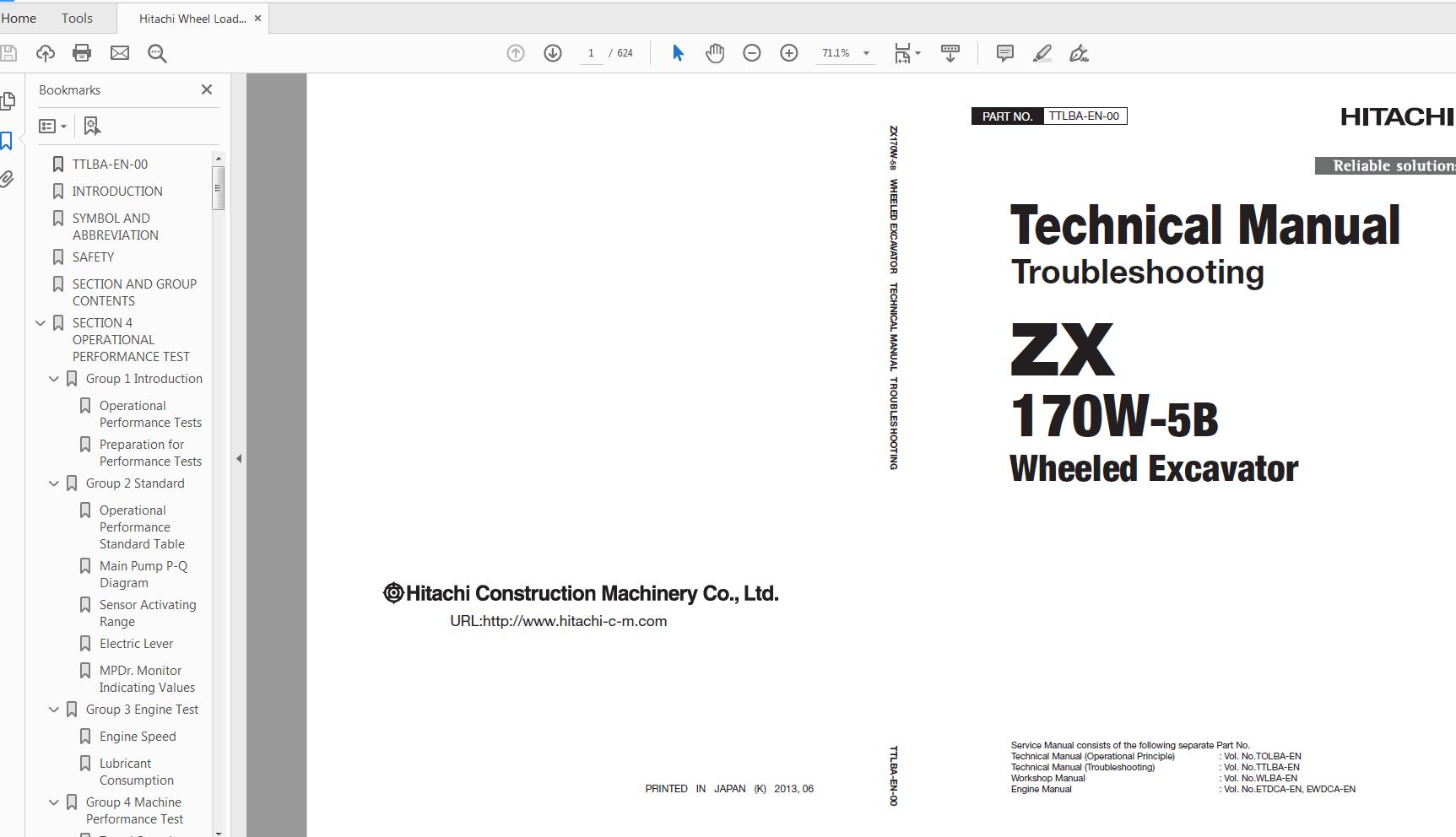The height and width of the screenshot is (837, 1456).
Task: Zoom in using the plus icon
Action: coord(788,52)
